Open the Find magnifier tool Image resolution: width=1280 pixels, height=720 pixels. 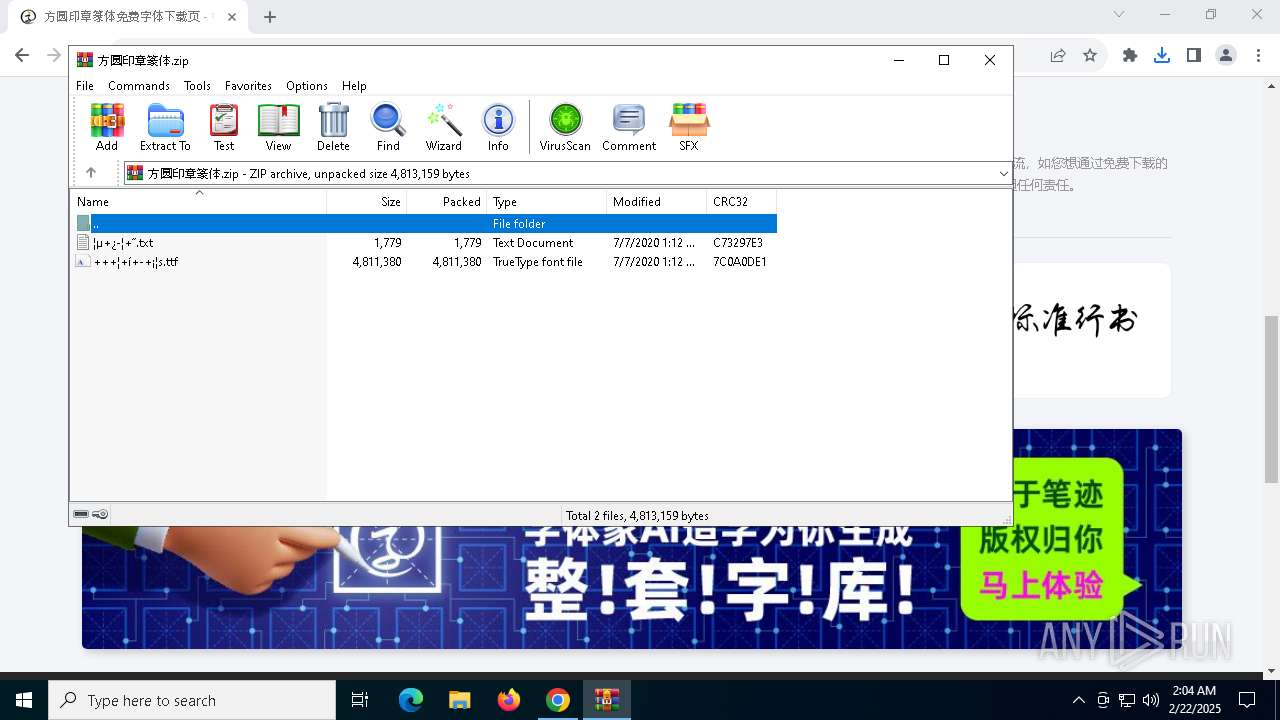pyautogui.click(x=388, y=127)
